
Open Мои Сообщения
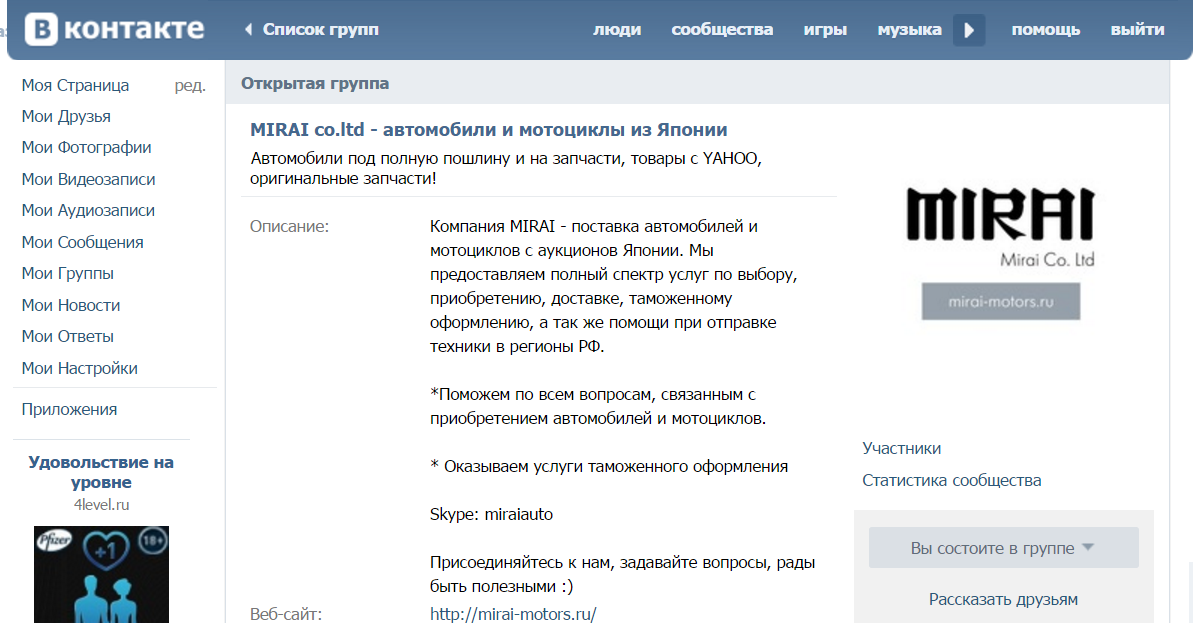[x=82, y=243]
